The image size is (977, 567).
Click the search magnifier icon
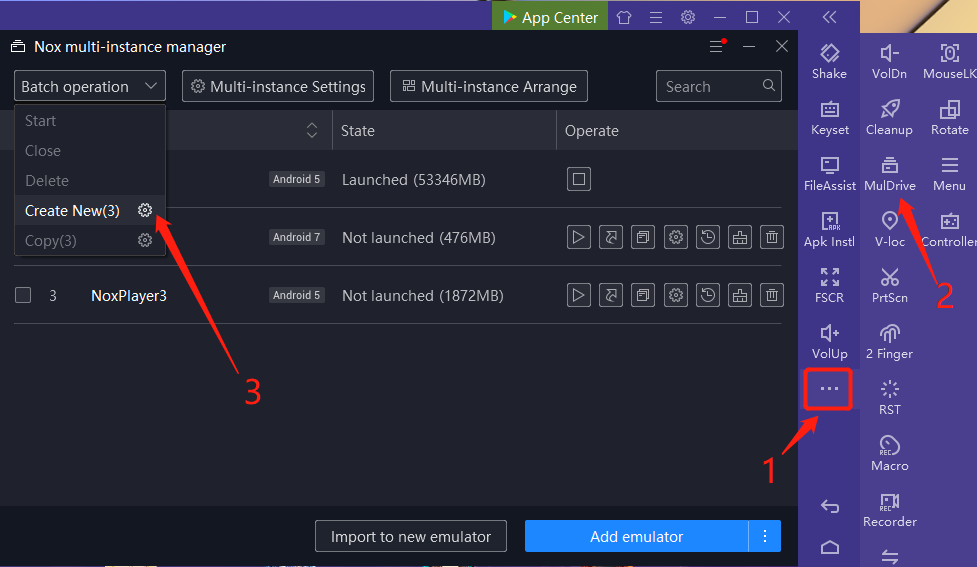click(769, 85)
